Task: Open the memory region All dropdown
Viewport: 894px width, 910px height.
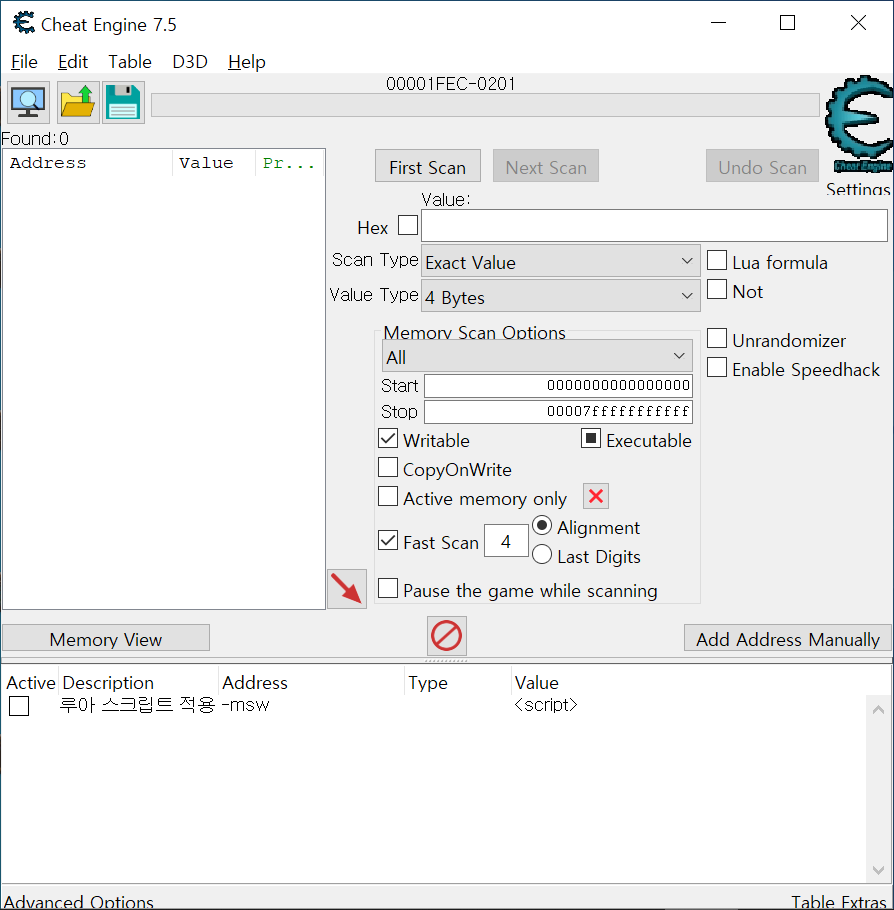Action: (x=536, y=357)
